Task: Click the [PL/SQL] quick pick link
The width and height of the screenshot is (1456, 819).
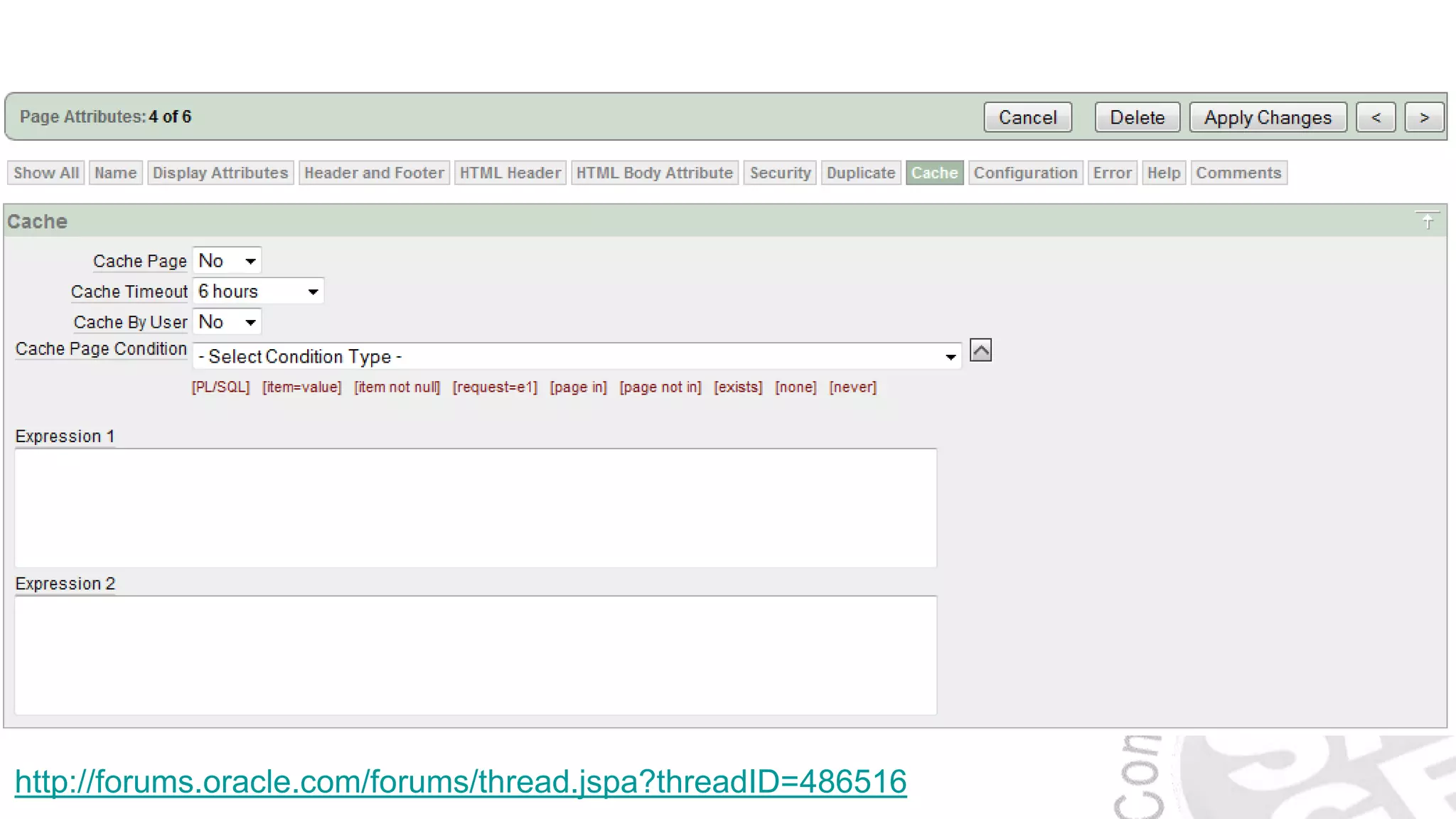Action: (220, 387)
